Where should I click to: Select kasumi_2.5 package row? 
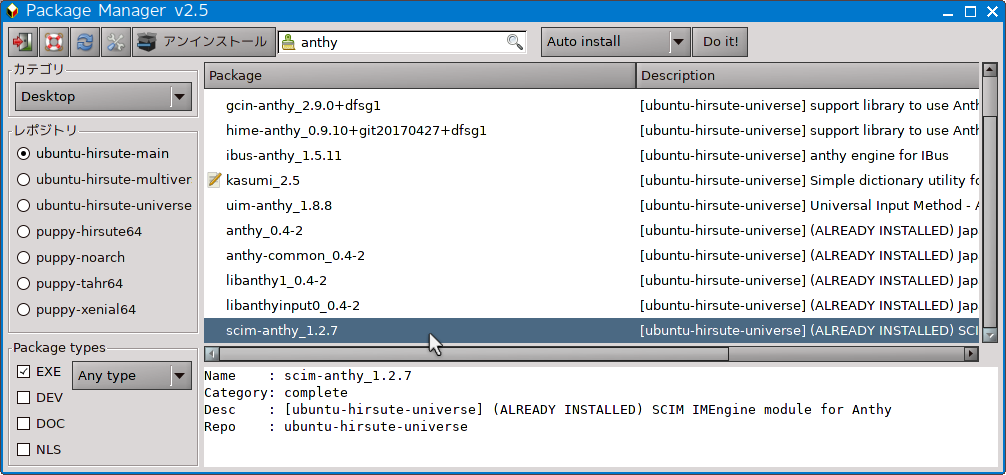pos(592,180)
